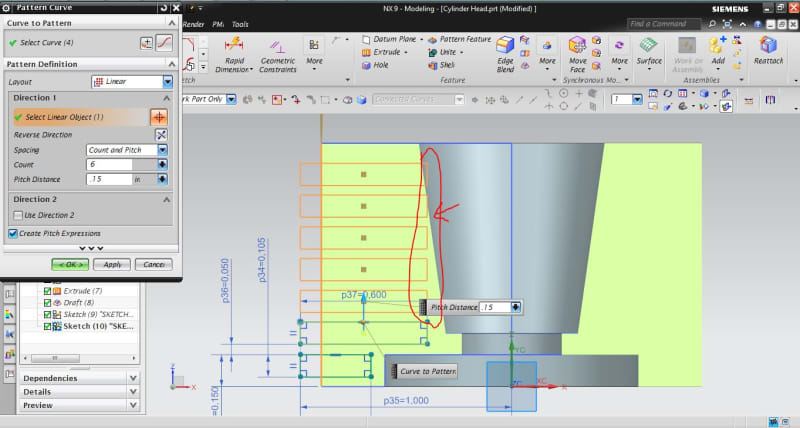This screenshot has width=800, height=428.
Task: Open the sketch tools More menu
Action: [314, 55]
